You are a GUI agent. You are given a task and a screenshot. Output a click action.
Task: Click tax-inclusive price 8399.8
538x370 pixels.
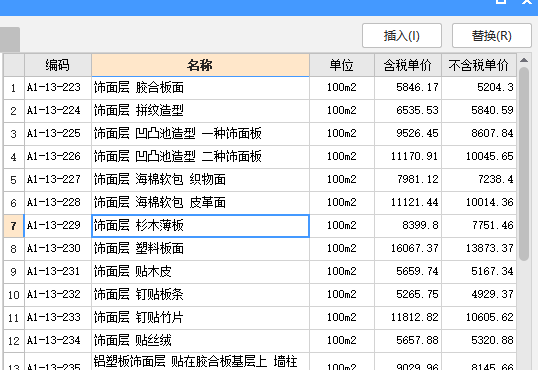[408, 226]
